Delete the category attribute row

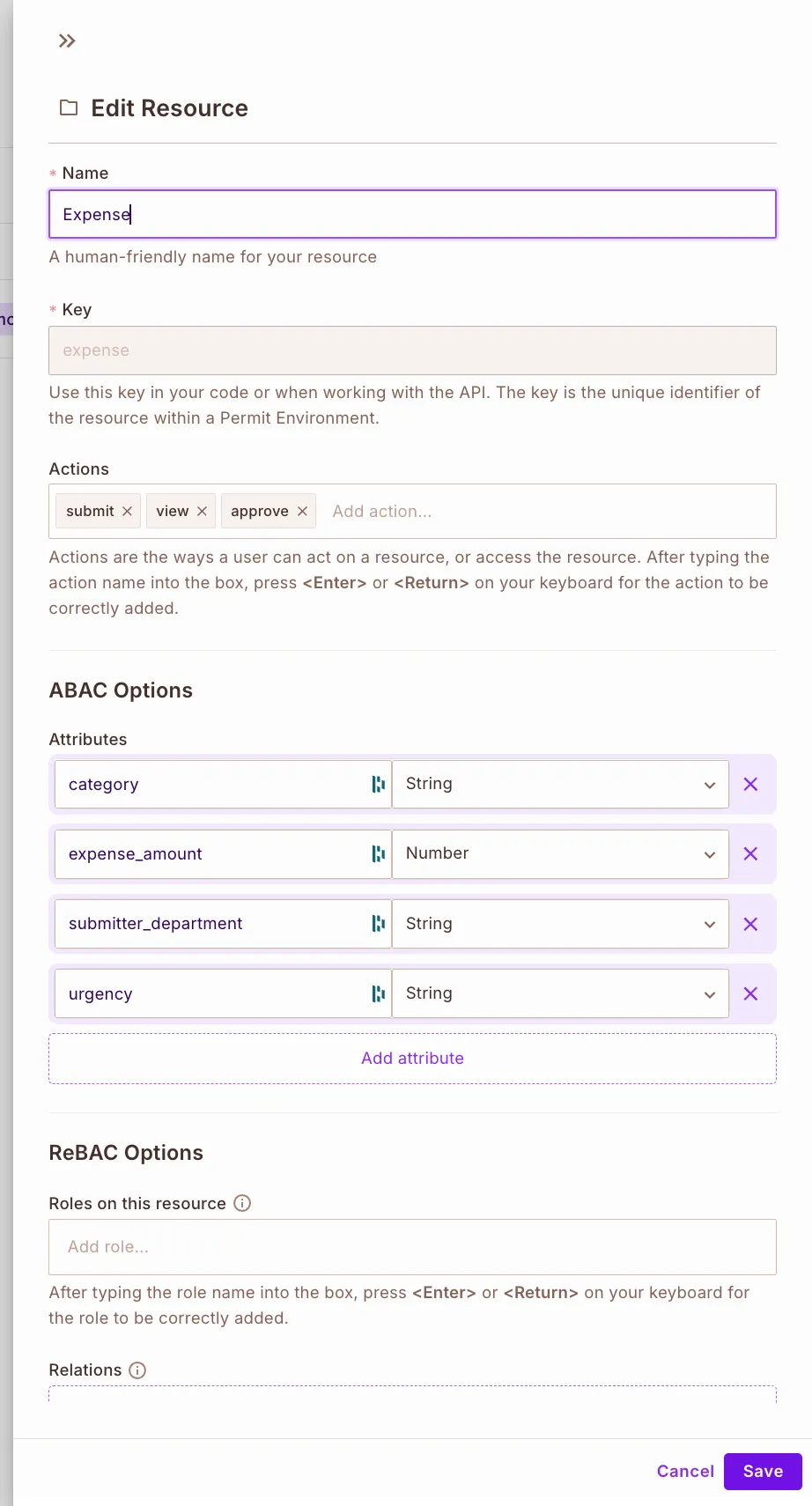pos(750,784)
